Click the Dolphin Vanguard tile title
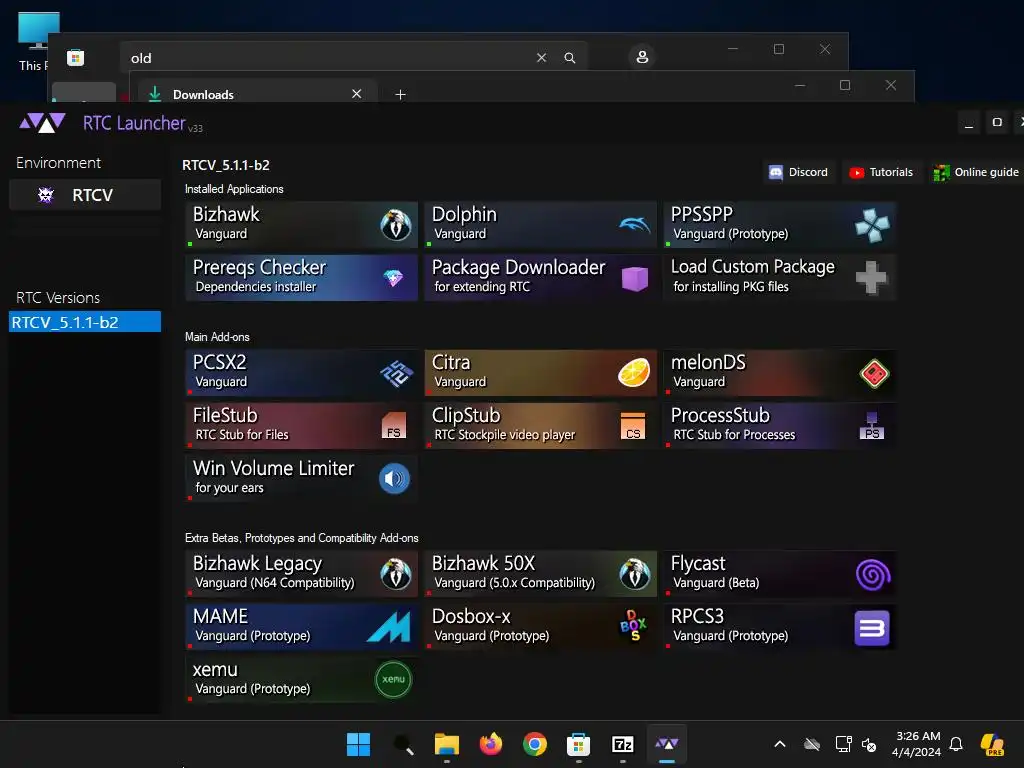Viewport: 1024px width, 768px height. point(464,214)
